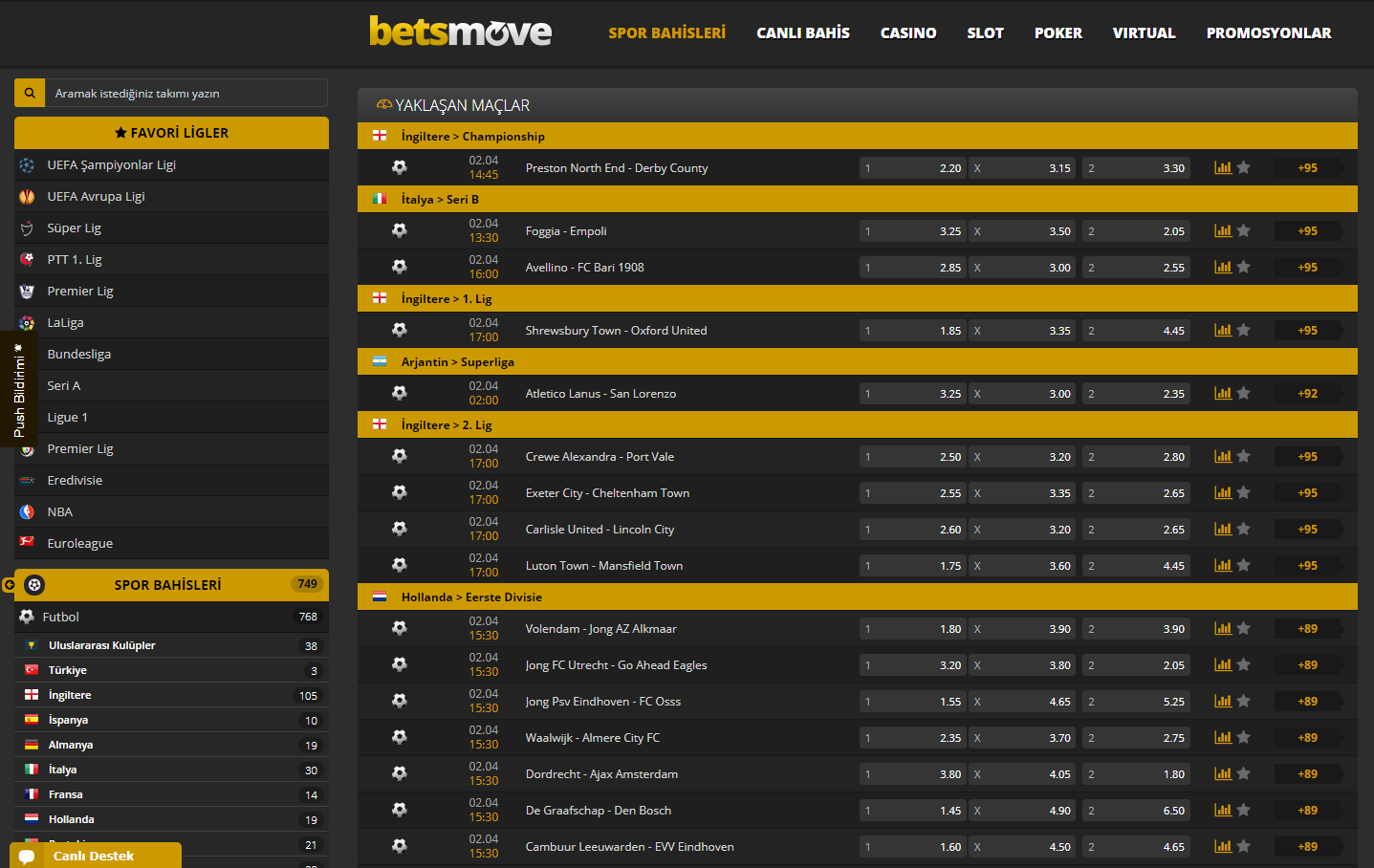1374x868 pixels.
Task: Star the Luton Town - Mansfield Town match
Action: pyautogui.click(x=1244, y=565)
